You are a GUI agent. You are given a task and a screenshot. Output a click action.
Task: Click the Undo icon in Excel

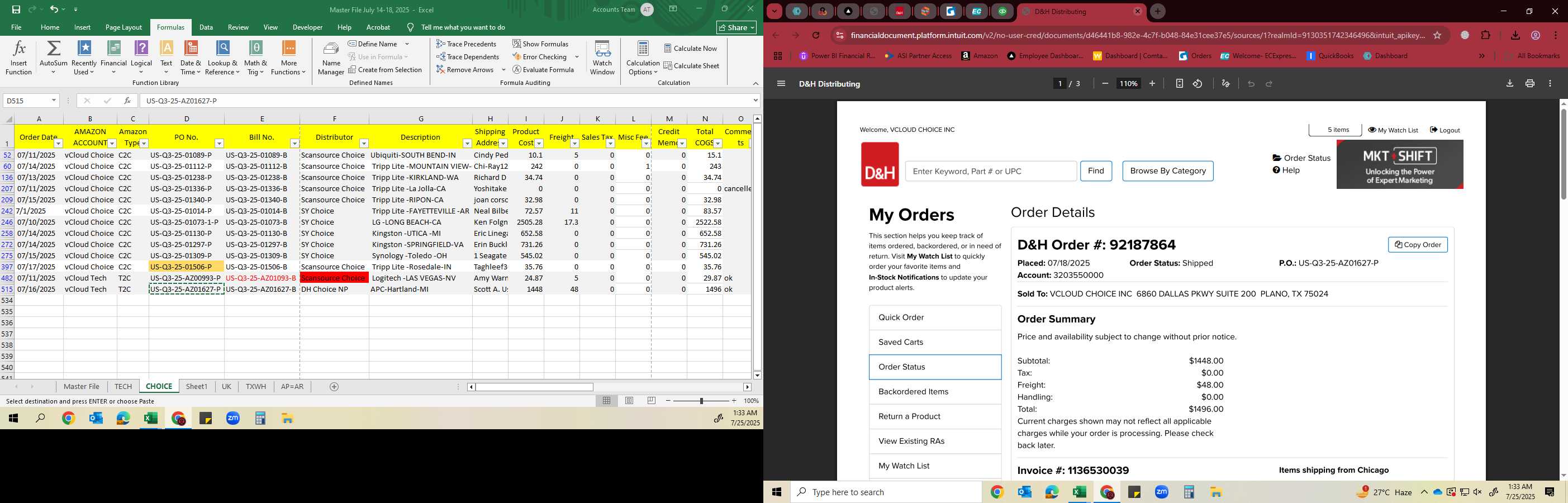tap(54, 9)
